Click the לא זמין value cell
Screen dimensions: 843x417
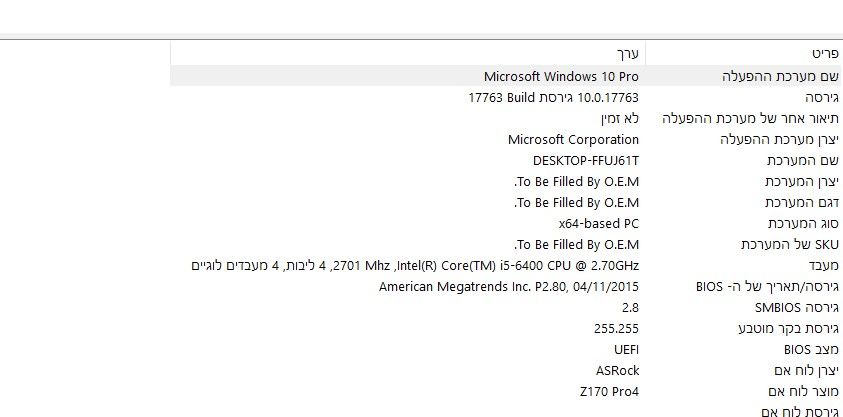(x=618, y=119)
